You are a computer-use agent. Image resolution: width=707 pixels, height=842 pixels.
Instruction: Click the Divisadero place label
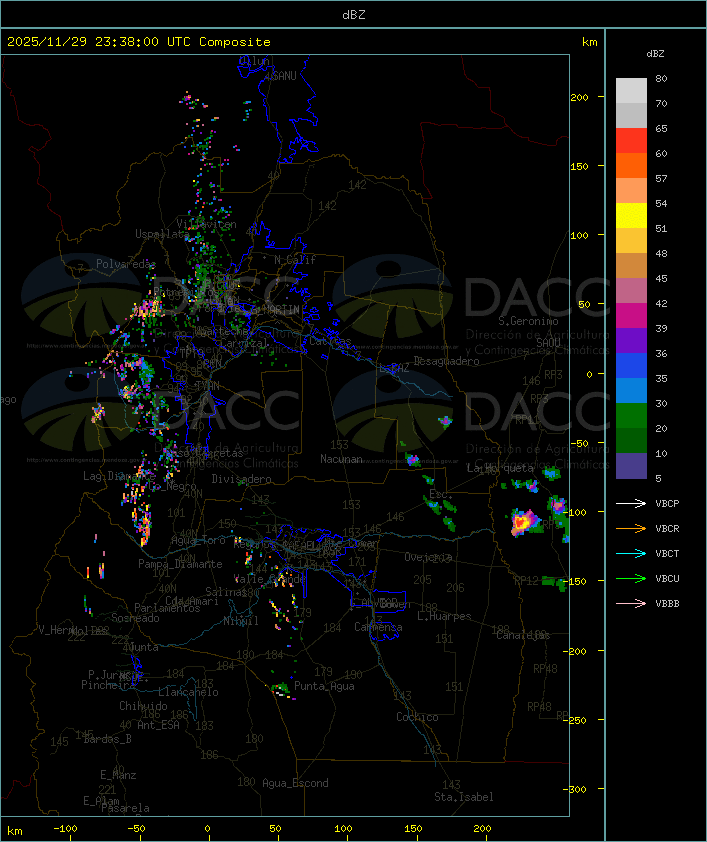pos(242,478)
